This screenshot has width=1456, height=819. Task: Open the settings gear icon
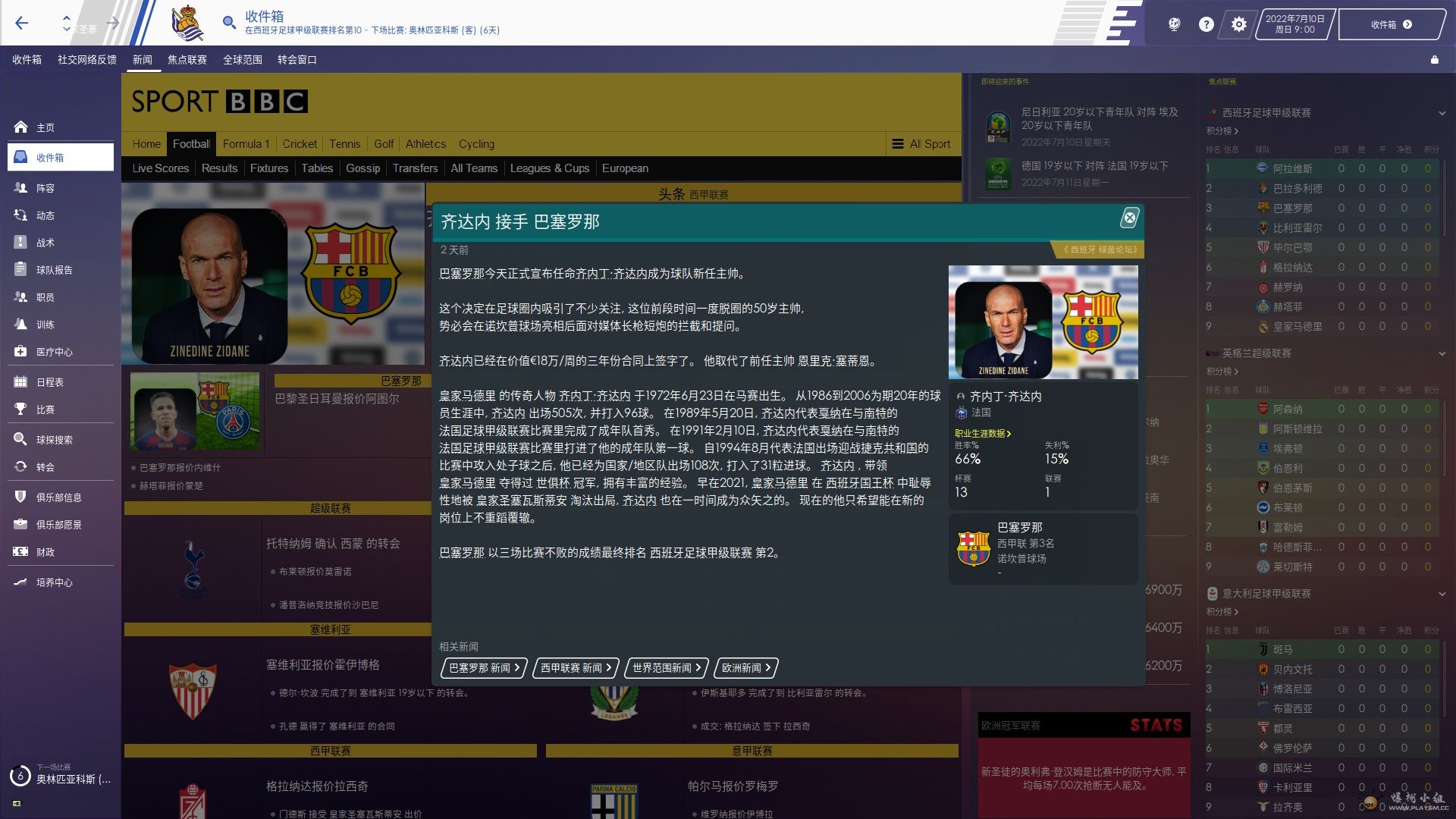coord(1238,24)
